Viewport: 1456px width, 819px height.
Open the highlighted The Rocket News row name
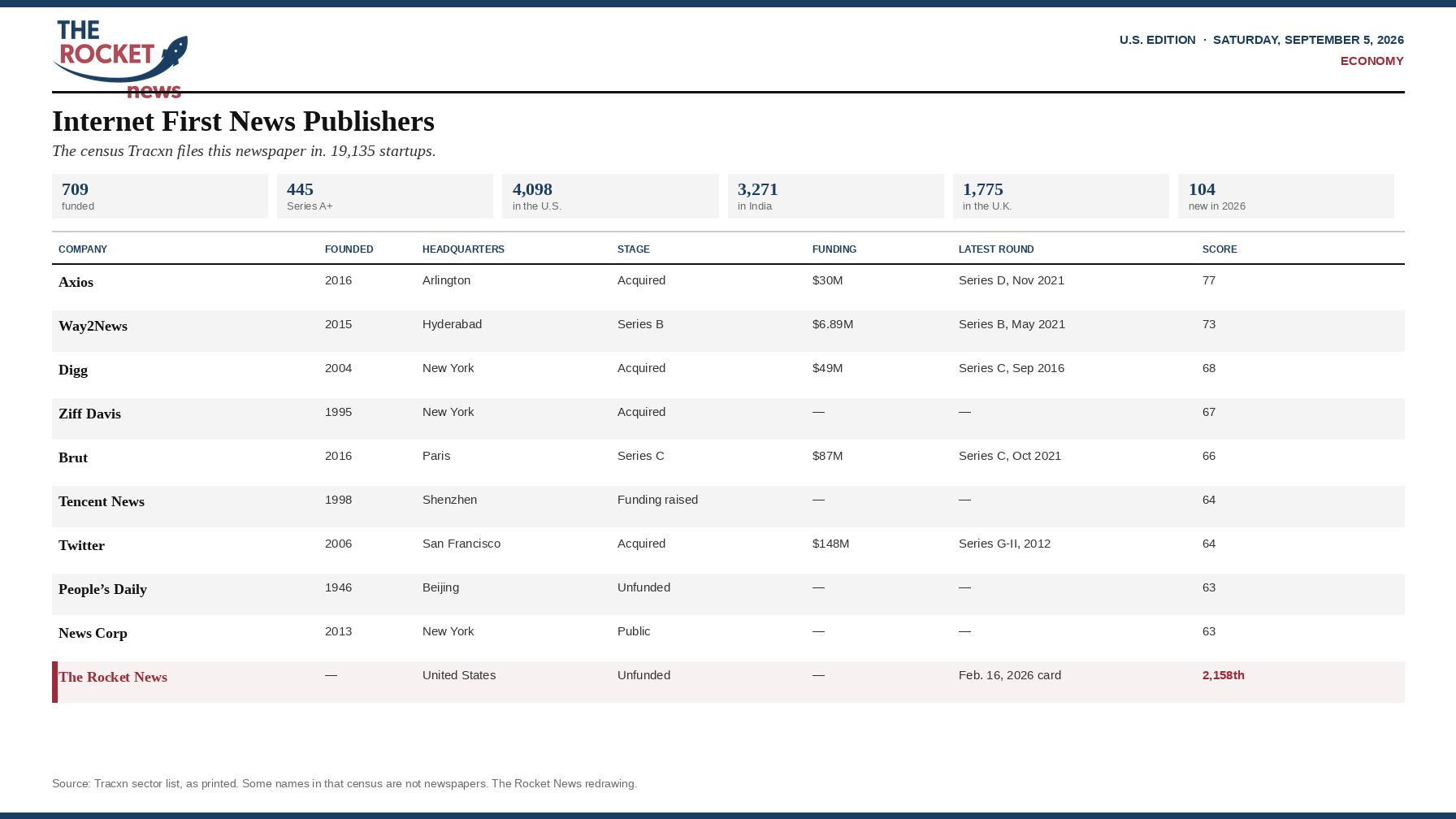point(113,677)
